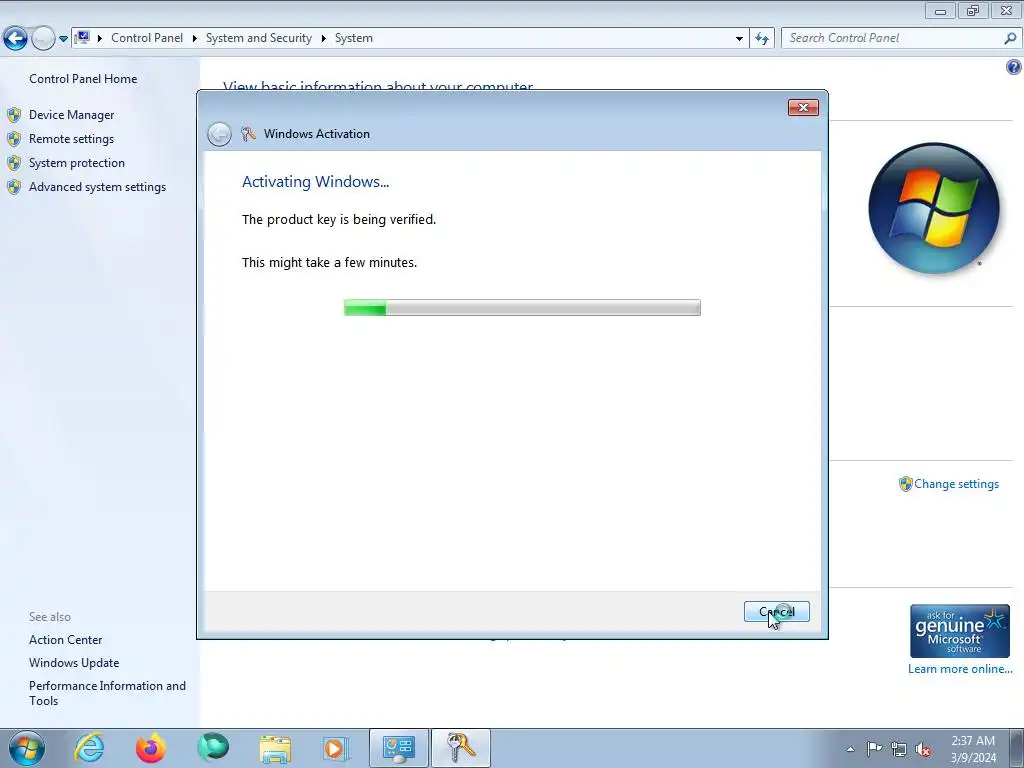Click the computer icon in address bar
Screen dimensions: 1024x768
point(82,38)
